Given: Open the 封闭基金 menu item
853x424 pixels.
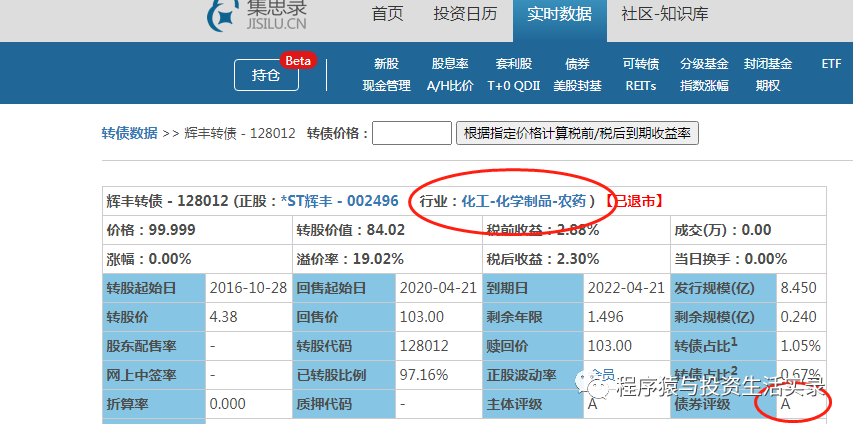Looking at the screenshot, I should coord(768,64).
